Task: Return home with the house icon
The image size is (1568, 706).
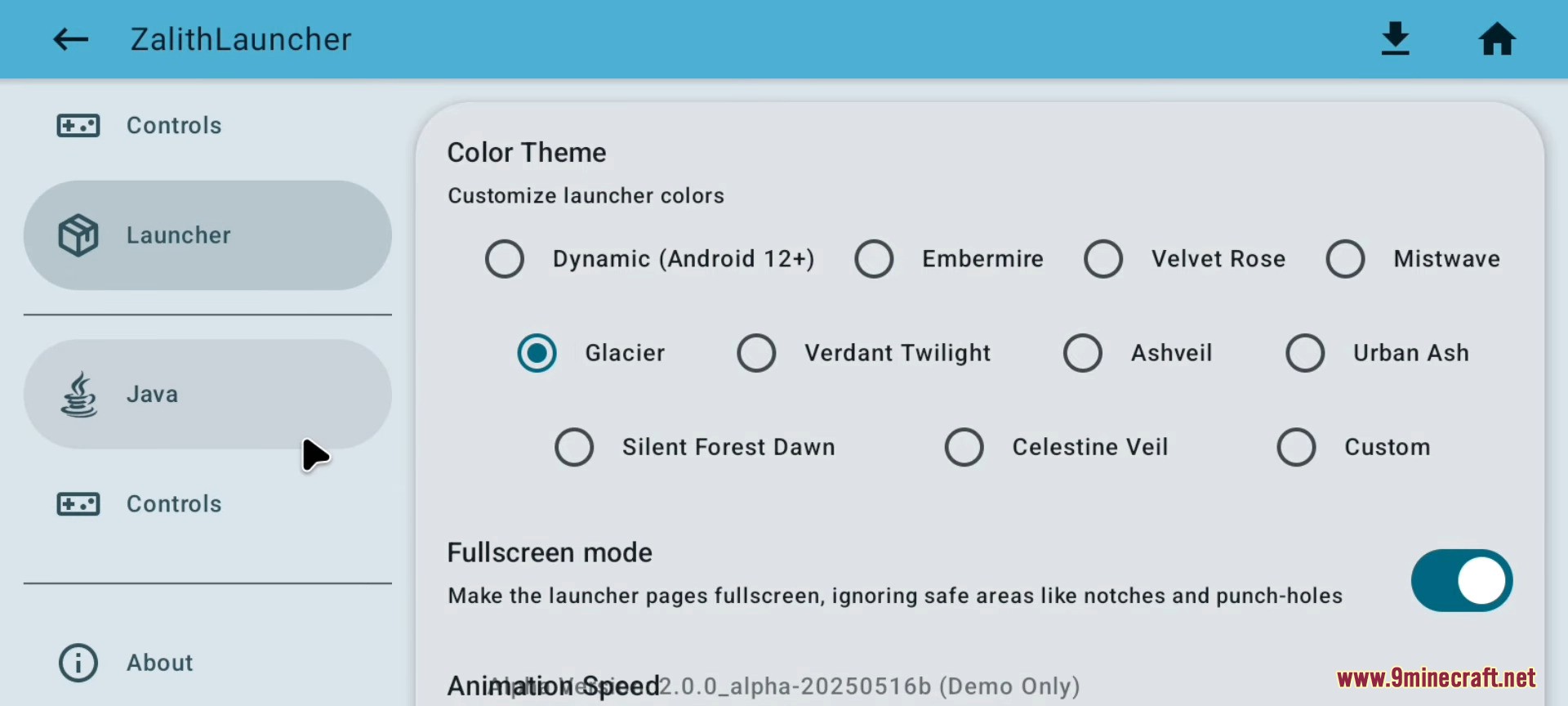Action: click(1497, 39)
